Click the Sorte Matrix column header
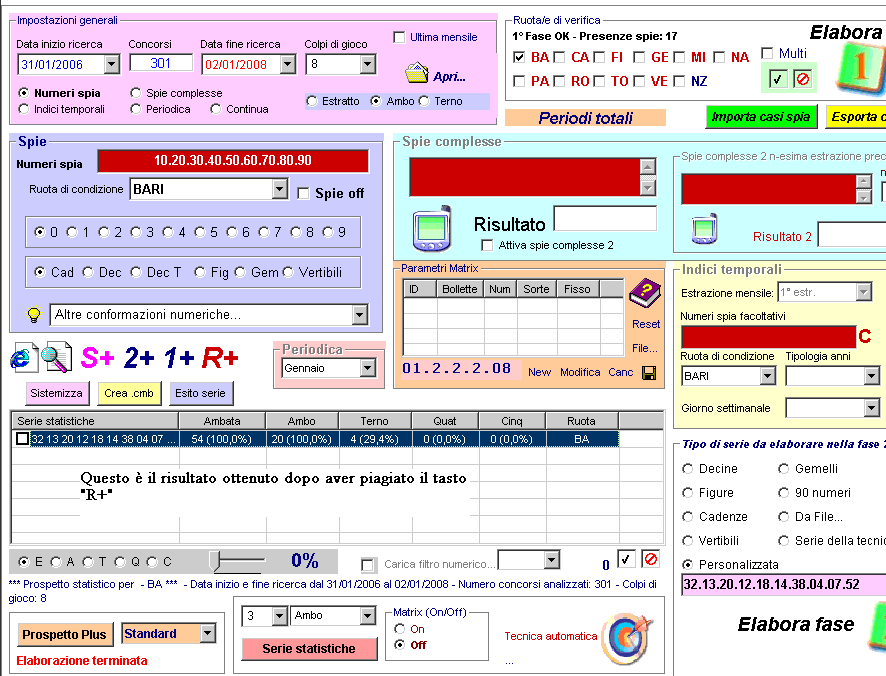The image size is (886, 676). [536, 289]
